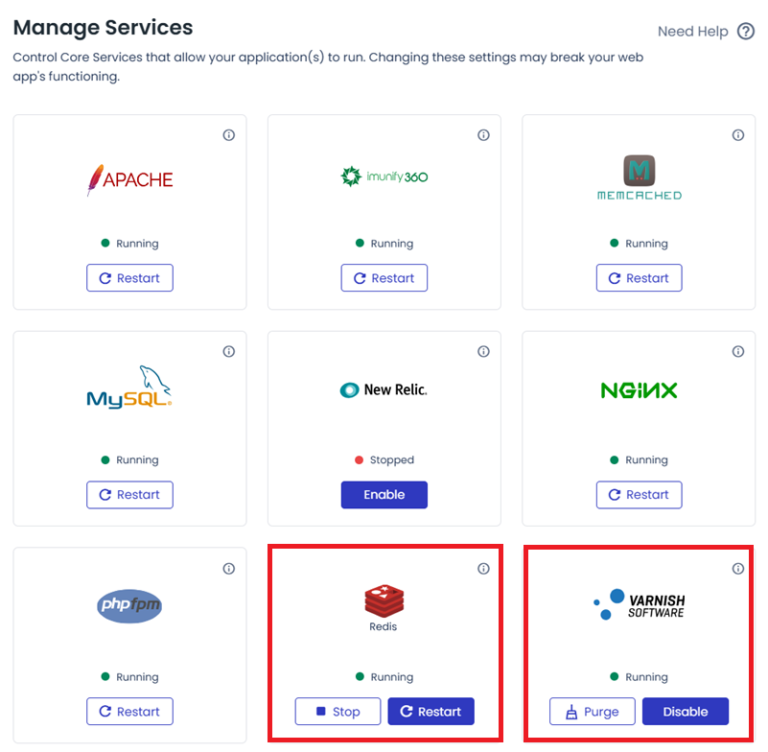This screenshot has width=768, height=752.
Task: Click the Control Core Services description text
Action: 328,67
